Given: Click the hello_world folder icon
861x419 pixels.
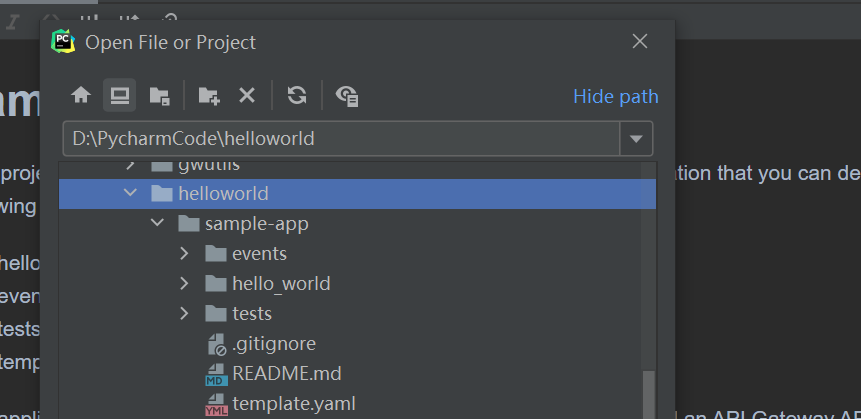Looking at the screenshot, I should pyautogui.click(x=216, y=284).
